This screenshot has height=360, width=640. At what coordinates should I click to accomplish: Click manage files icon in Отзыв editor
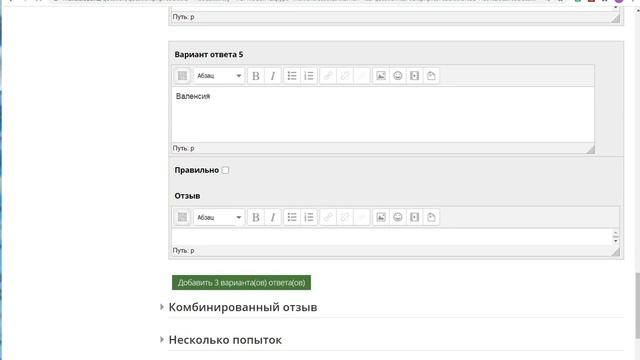point(431,217)
